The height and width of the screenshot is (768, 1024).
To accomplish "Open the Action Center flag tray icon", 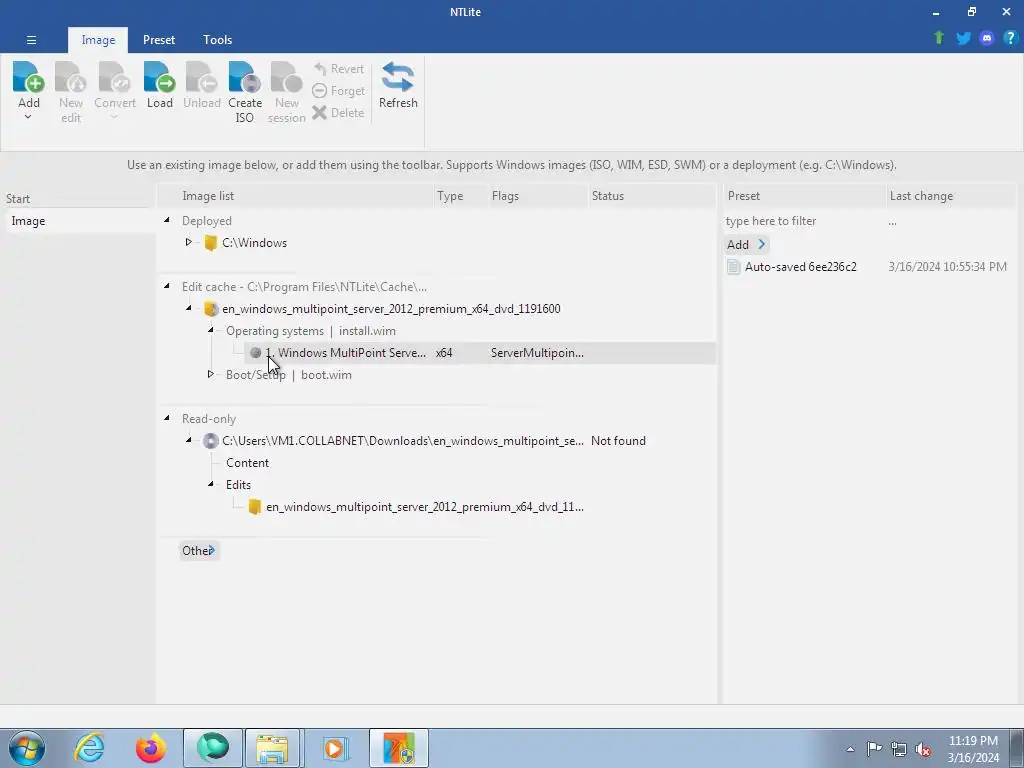I will click(x=874, y=748).
